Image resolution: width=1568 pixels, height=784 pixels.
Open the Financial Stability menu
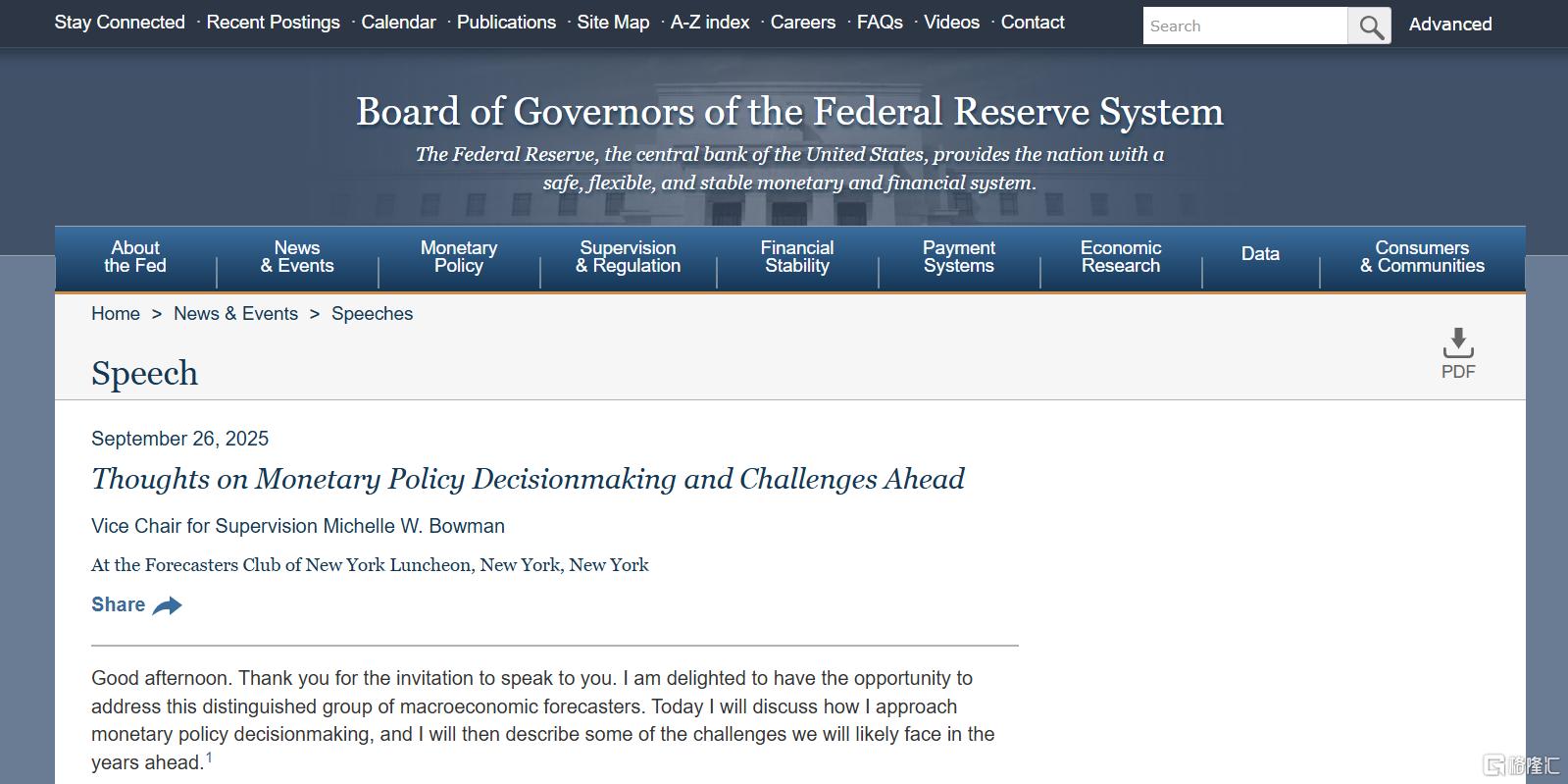pos(797,257)
